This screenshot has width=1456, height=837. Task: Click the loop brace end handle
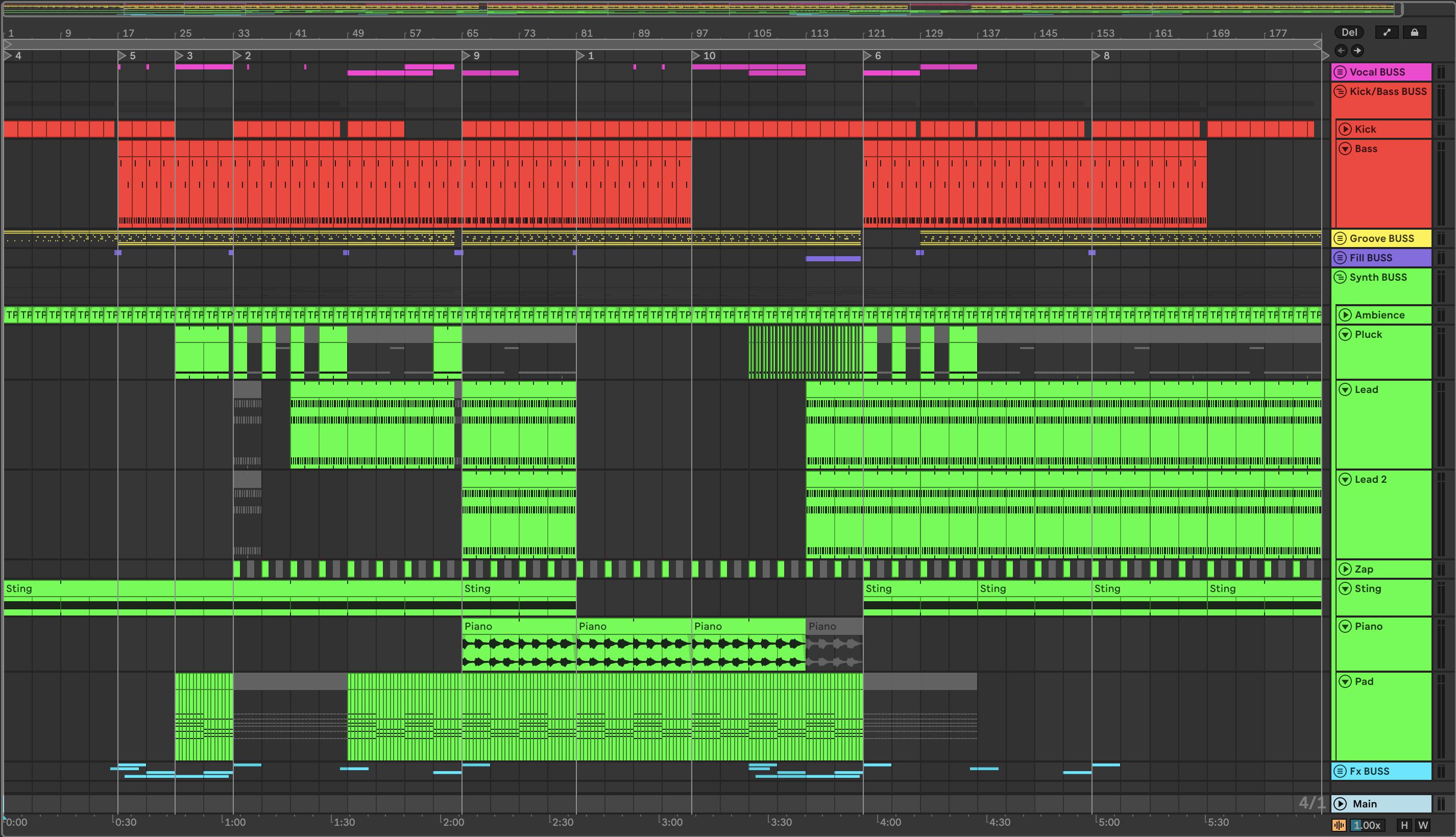point(1317,44)
